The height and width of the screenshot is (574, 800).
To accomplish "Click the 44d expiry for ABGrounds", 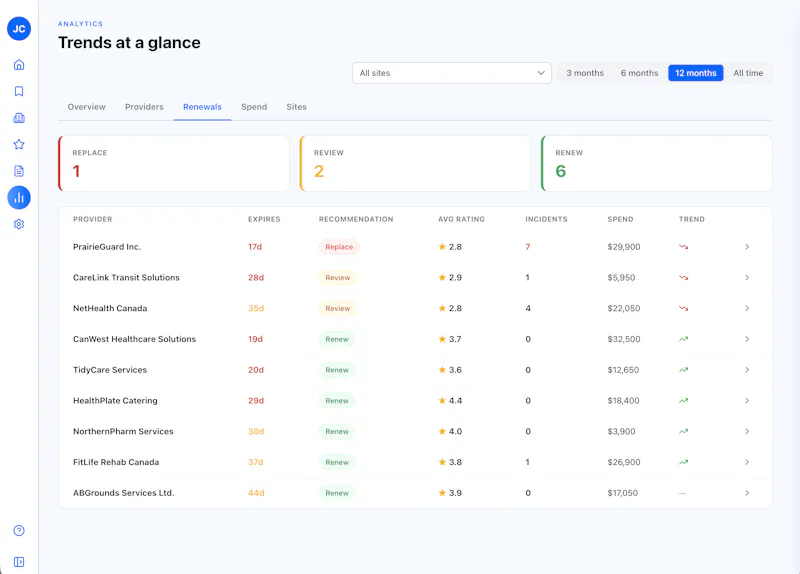I will (x=256, y=493).
